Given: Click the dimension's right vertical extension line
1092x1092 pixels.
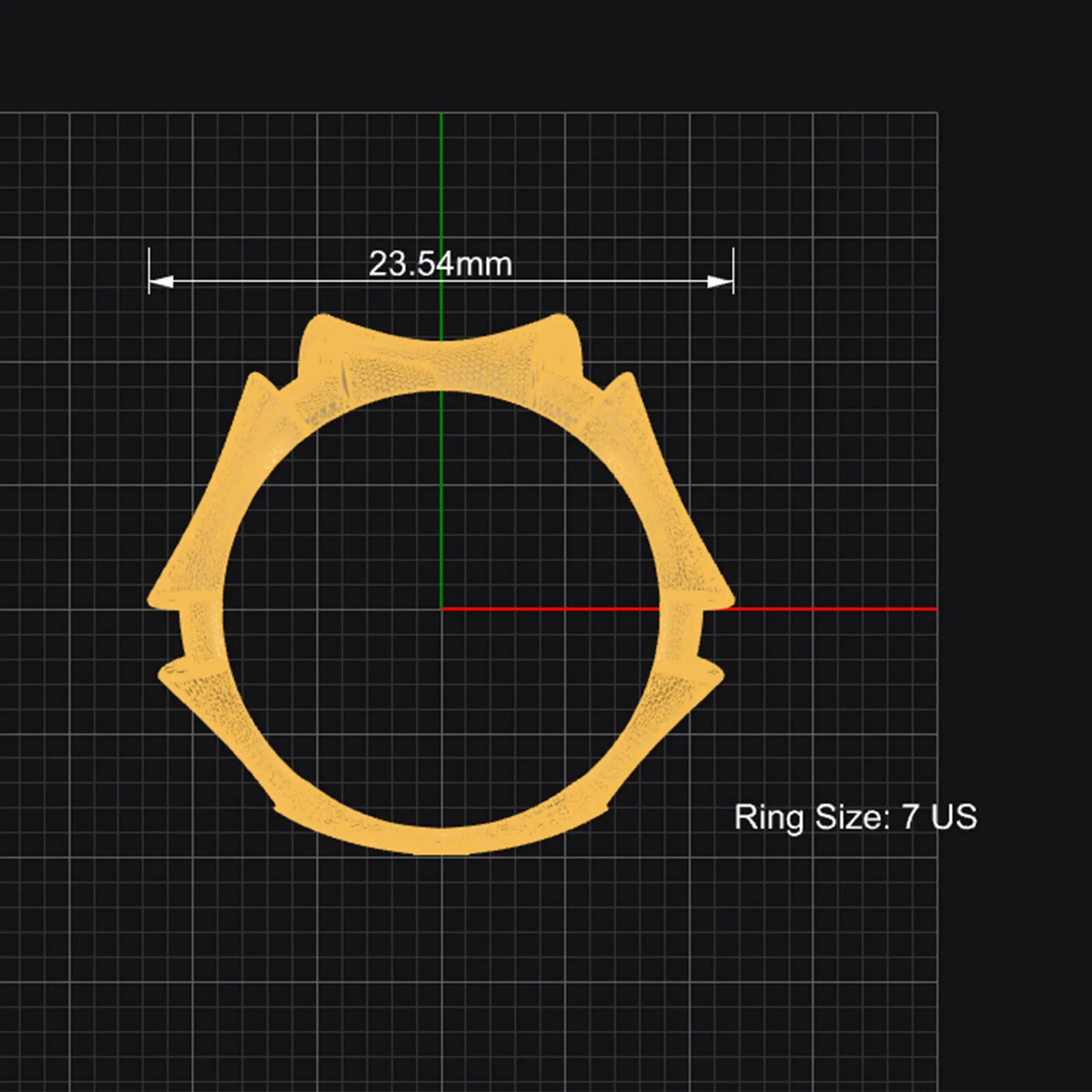Looking at the screenshot, I should click(x=733, y=270).
